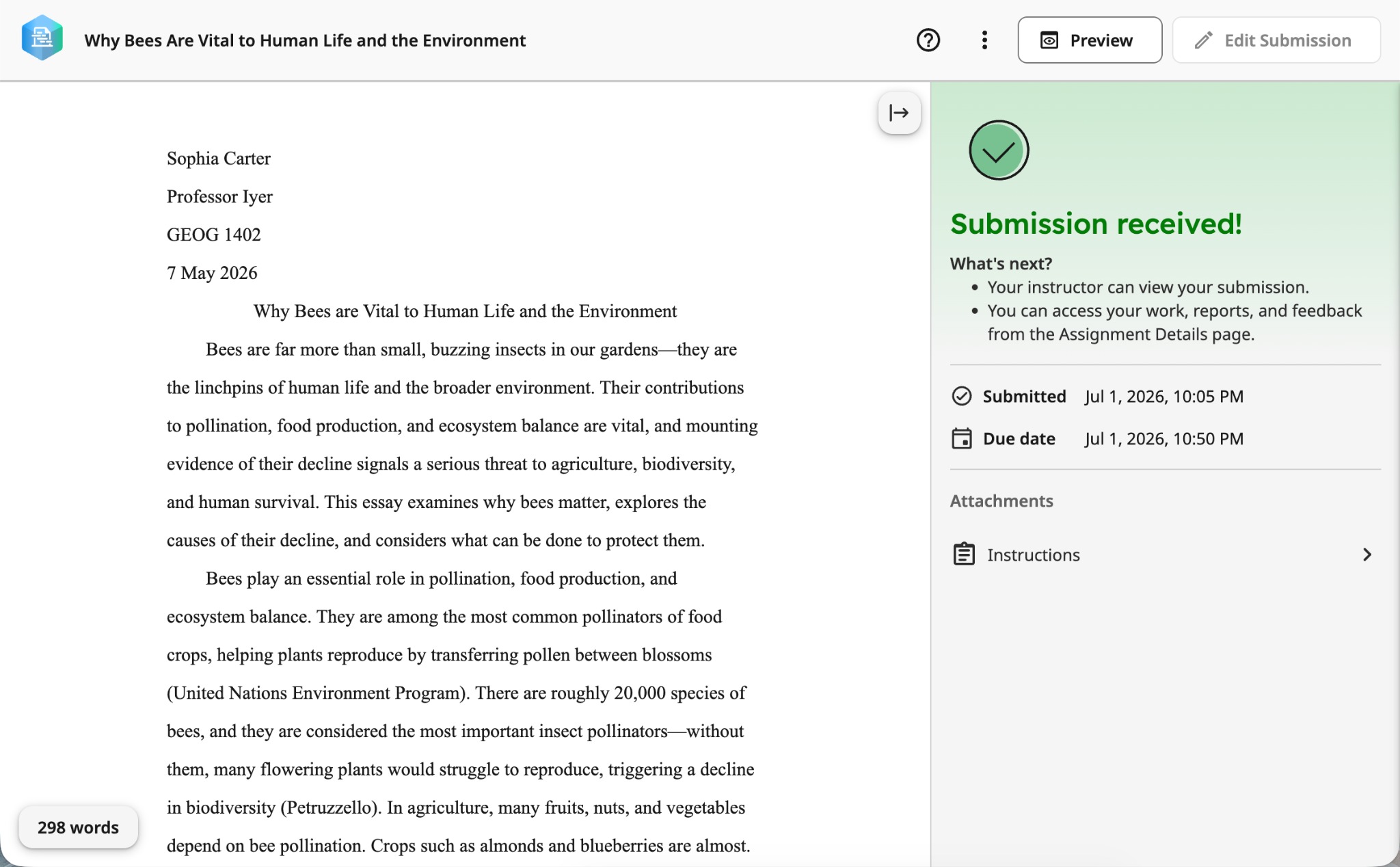
Task: Click the 298 words counter badge
Action: 78,827
